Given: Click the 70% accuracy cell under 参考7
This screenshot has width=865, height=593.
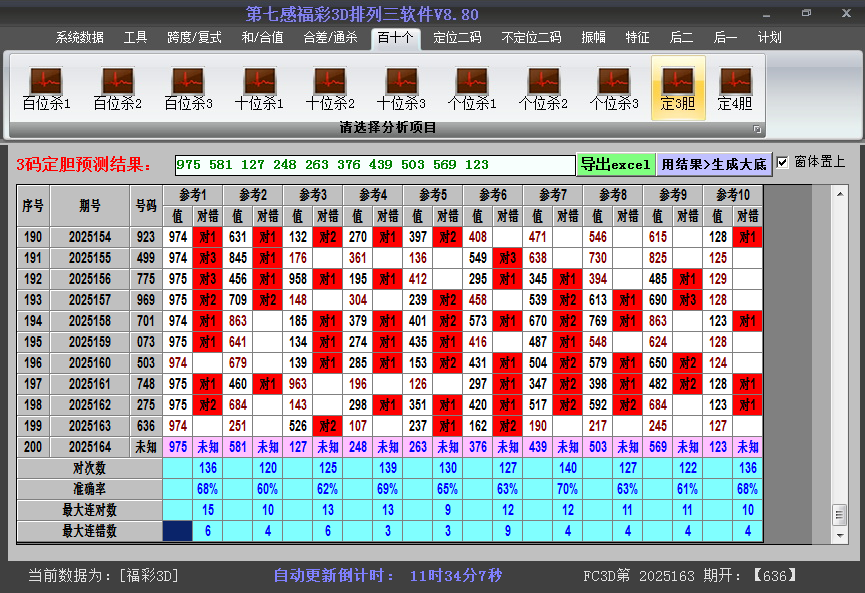Looking at the screenshot, I should [x=568, y=489].
